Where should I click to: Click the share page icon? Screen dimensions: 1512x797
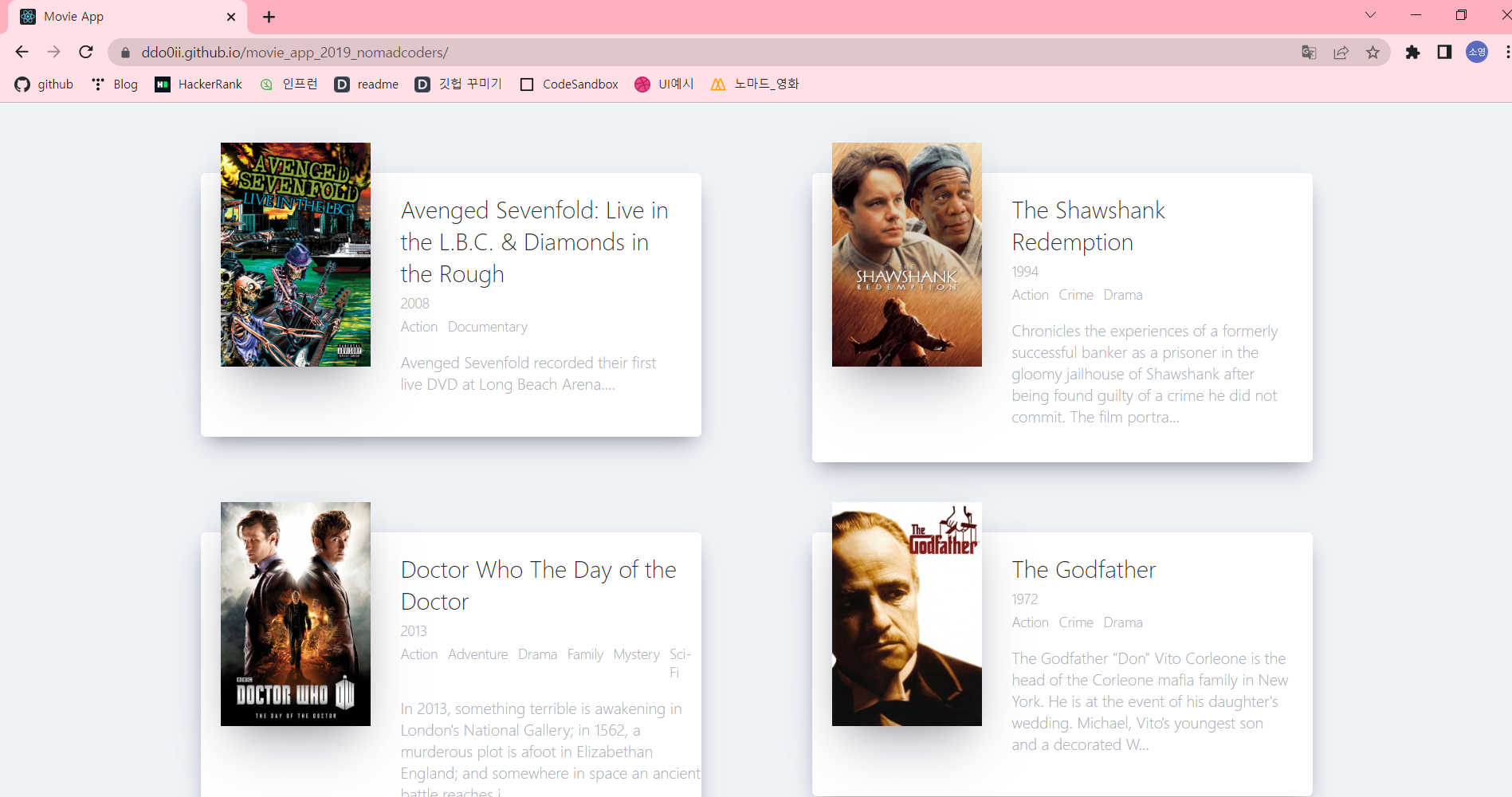pyautogui.click(x=1341, y=53)
